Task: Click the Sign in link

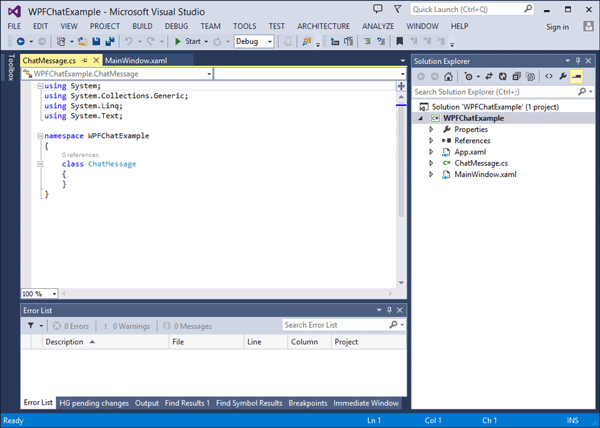Action: [557, 27]
